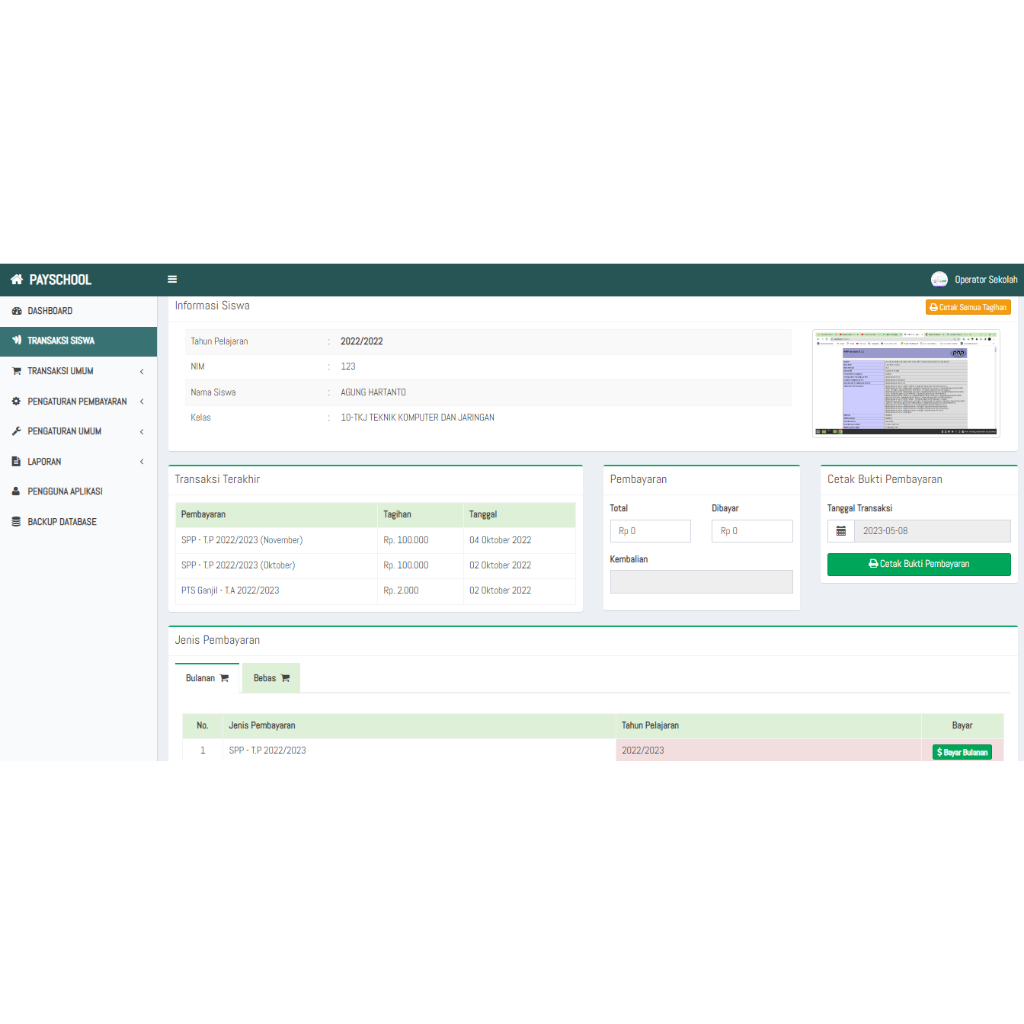Click the cart icon on Bulanan tab
Viewport: 1024px width, 1024px height.
click(225, 678)
